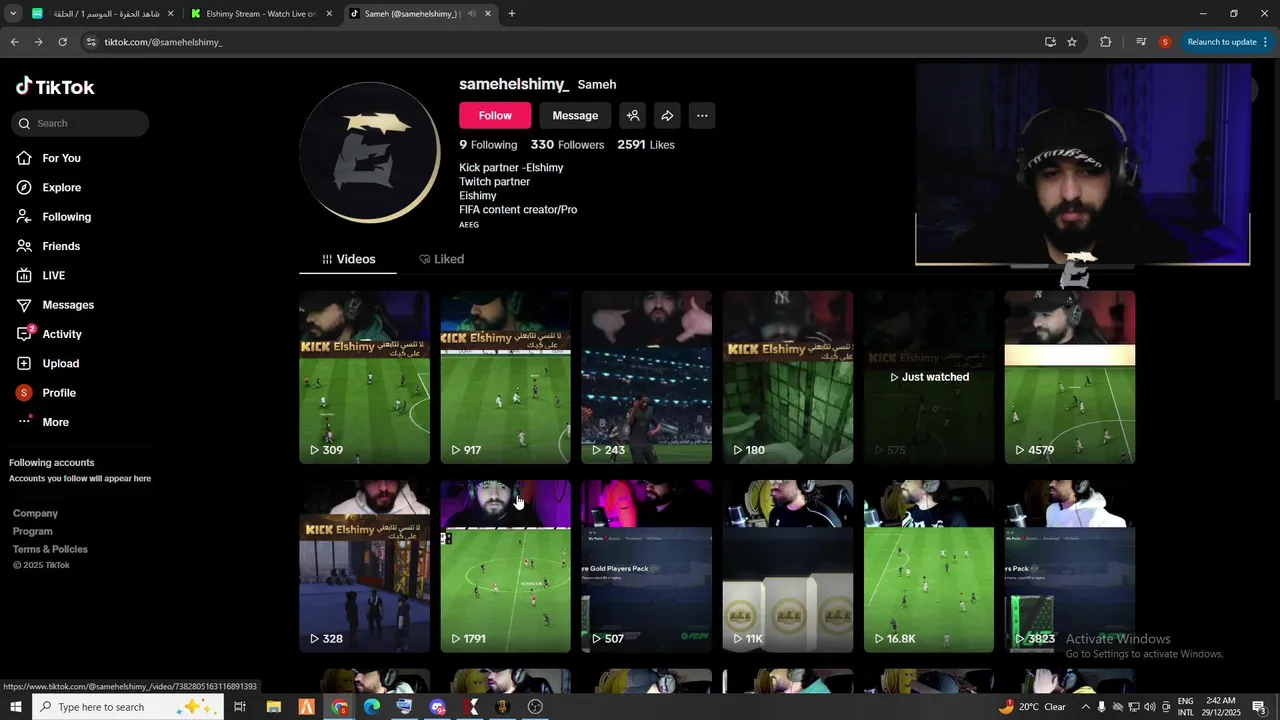Open the video with 328 views

coord(364,566)
